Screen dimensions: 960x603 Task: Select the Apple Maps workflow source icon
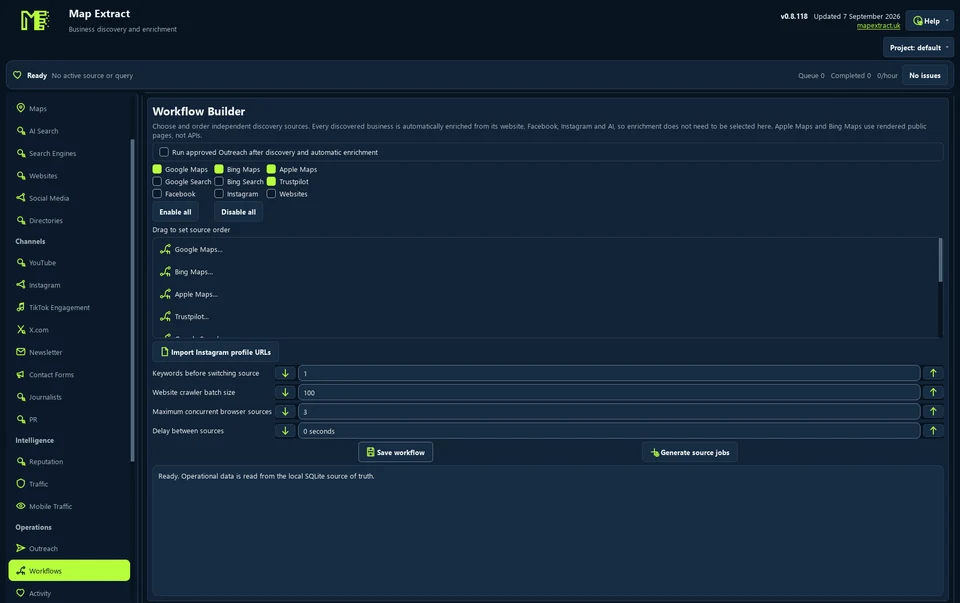click(x=165, y=294)
